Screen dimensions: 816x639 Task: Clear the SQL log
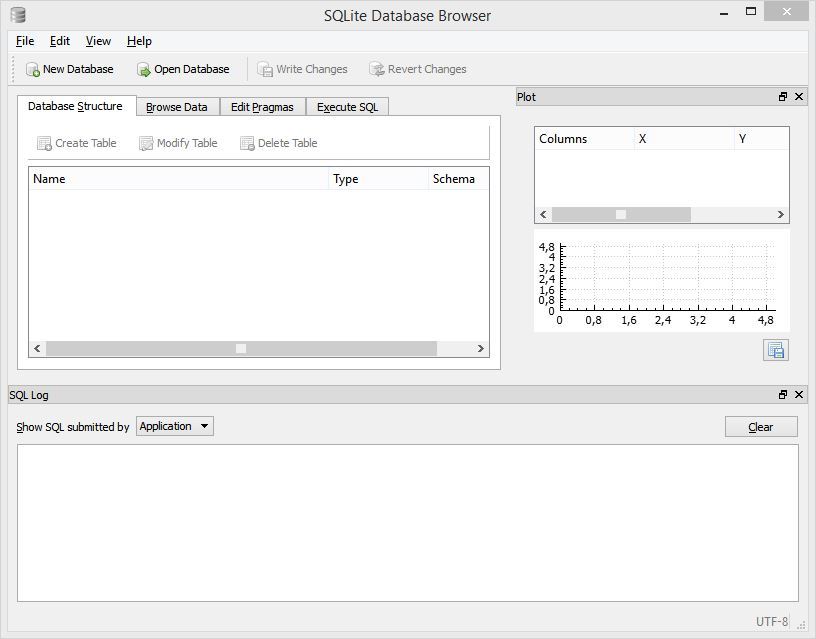tap(761, 427)
